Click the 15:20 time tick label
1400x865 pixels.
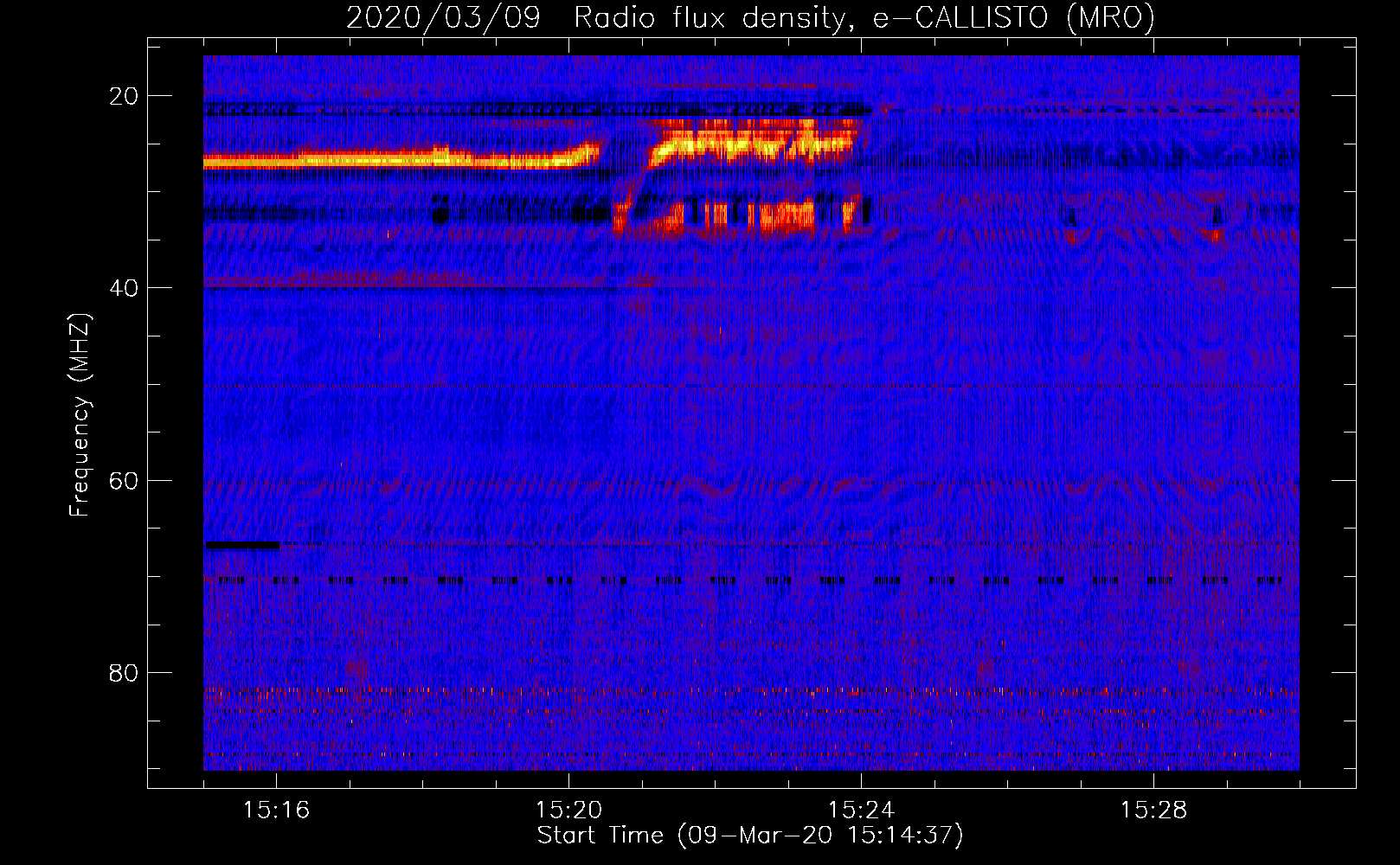[x=568, y=811]
